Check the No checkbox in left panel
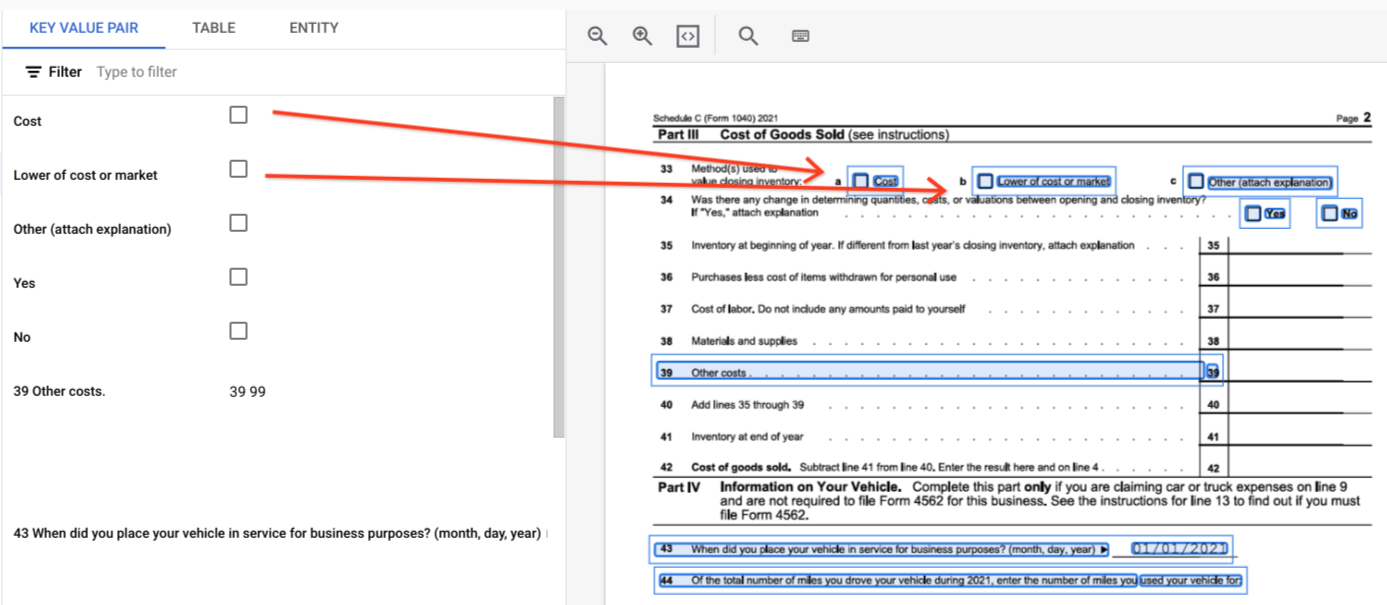This screenshot has height=605, width=1387. click(238, 331)
